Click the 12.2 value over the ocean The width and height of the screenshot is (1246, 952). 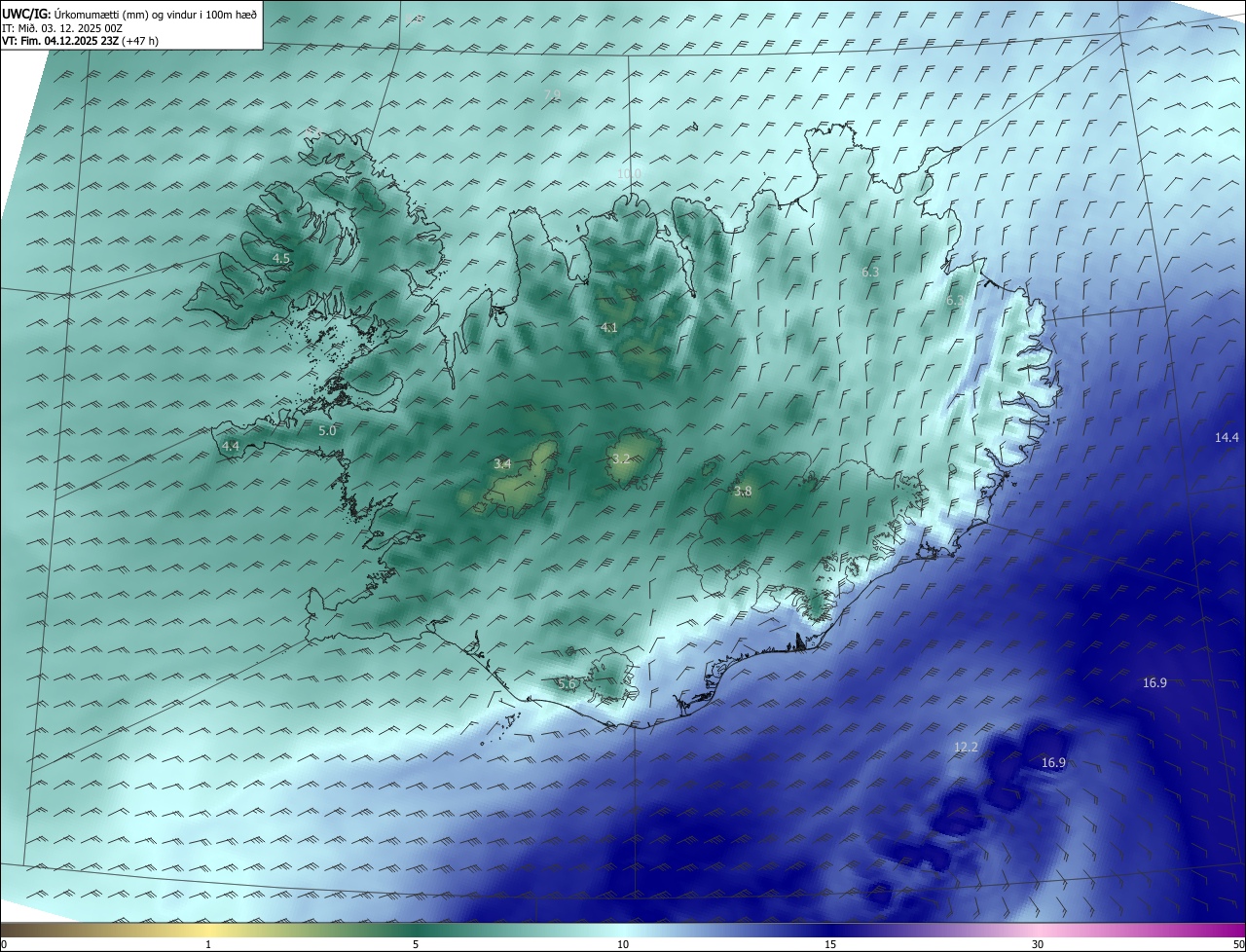point(966,748)
